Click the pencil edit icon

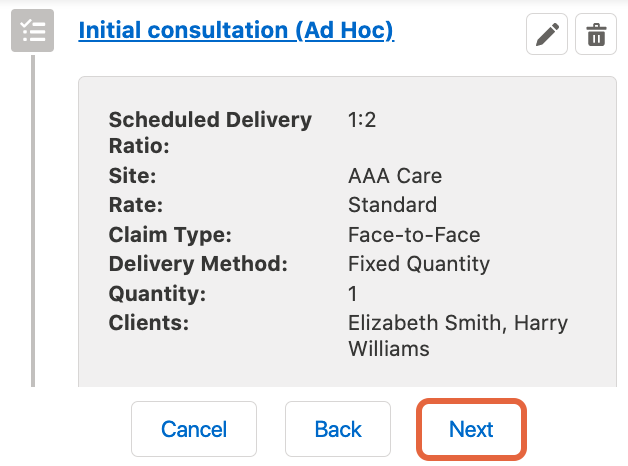coord(547,36)
